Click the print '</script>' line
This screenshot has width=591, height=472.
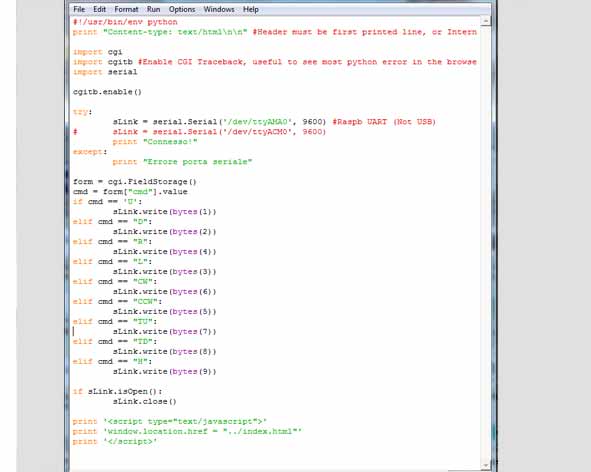pyautogui.click(x=115, y=441)
